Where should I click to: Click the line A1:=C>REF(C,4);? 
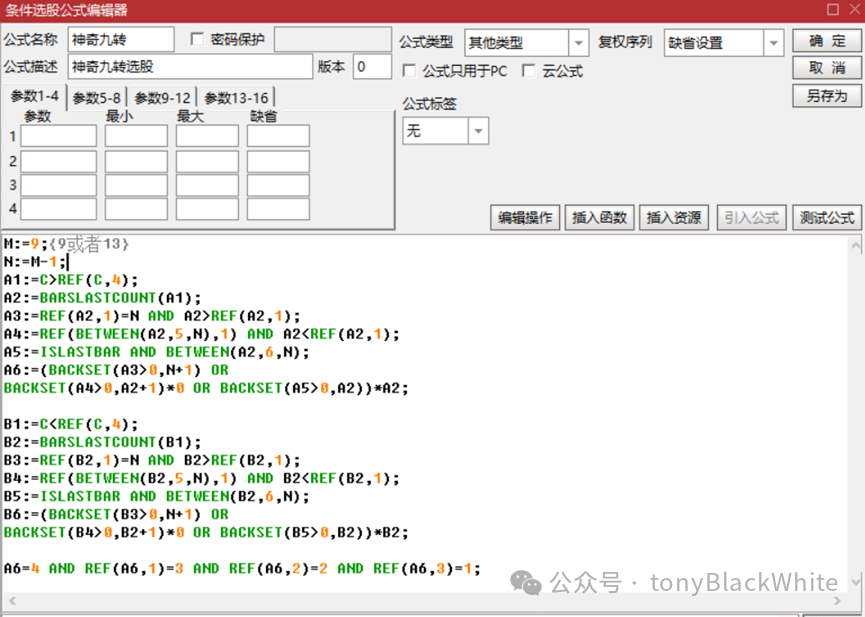click(x=71, y=280)
